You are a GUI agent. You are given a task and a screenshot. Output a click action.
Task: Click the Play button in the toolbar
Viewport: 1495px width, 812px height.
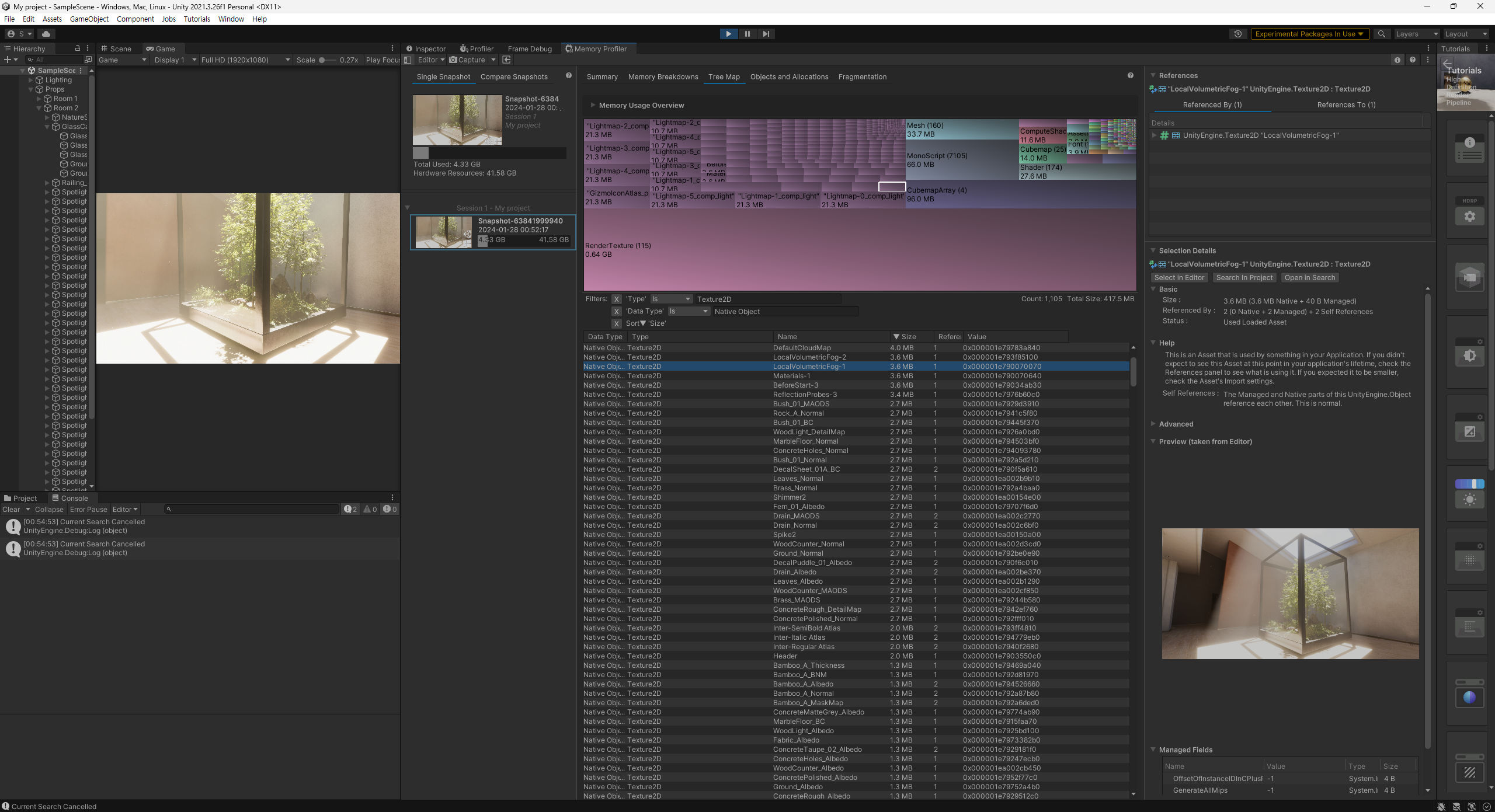[728, 34]
